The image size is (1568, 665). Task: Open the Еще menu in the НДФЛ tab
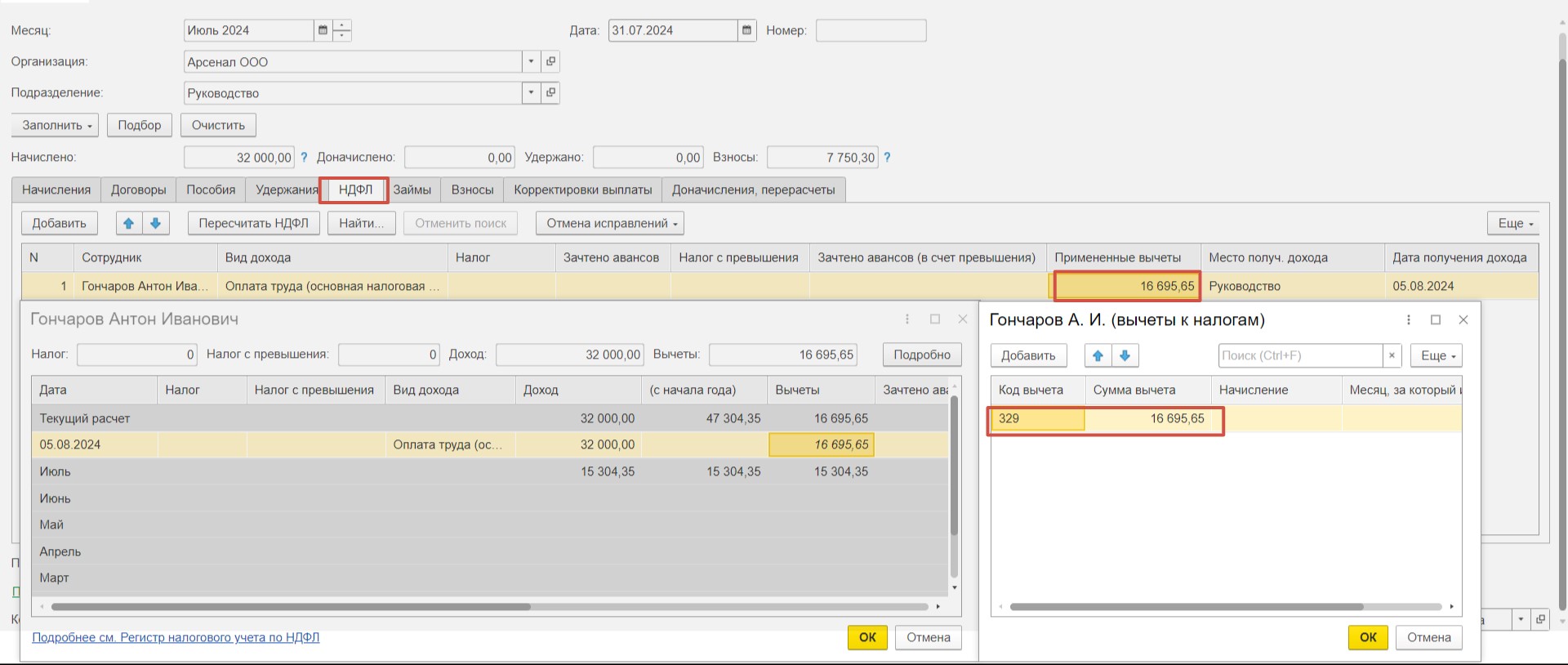1516,223
